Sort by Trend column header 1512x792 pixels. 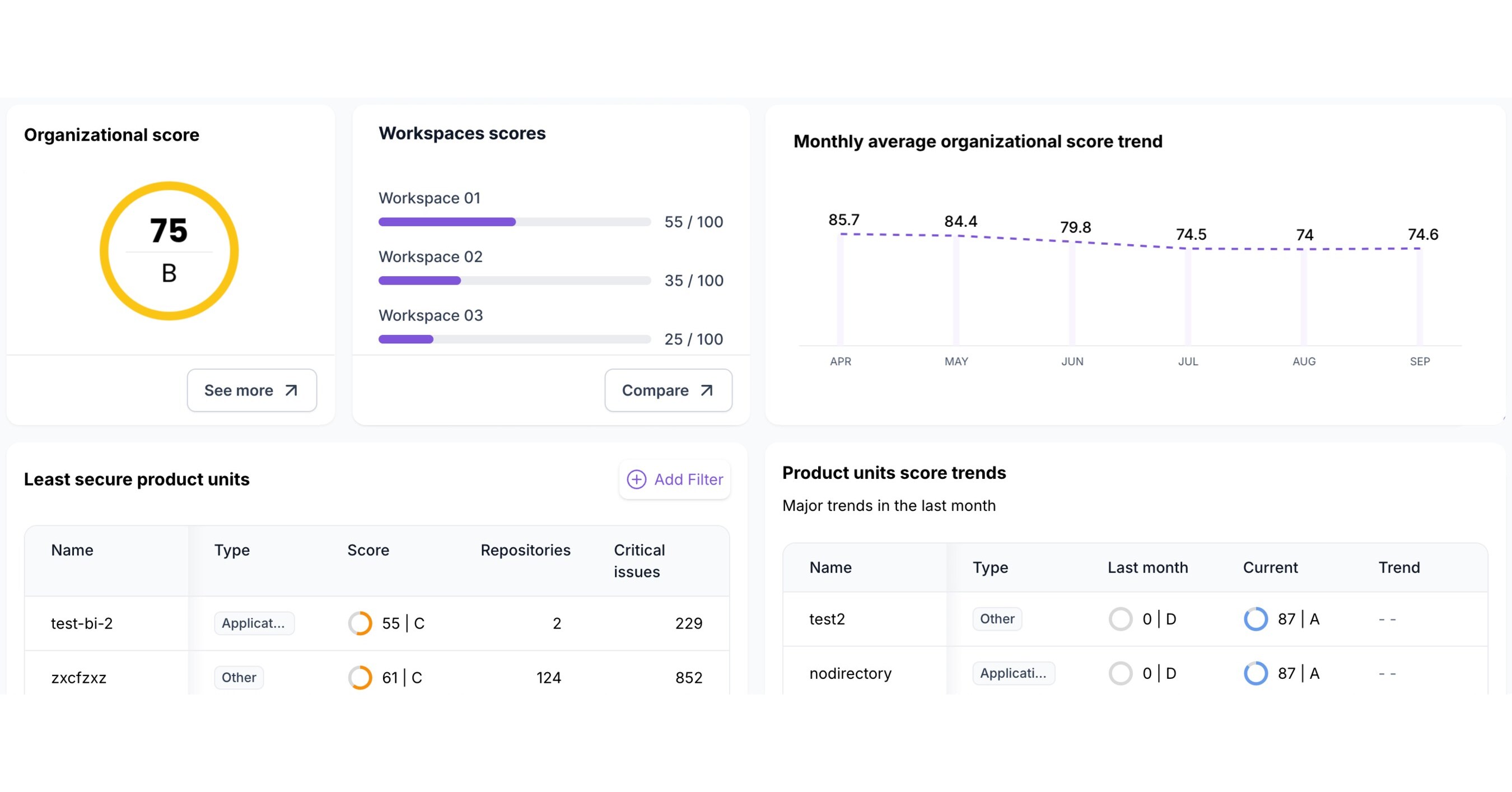pyautogui.click(x=1399, y=568)
